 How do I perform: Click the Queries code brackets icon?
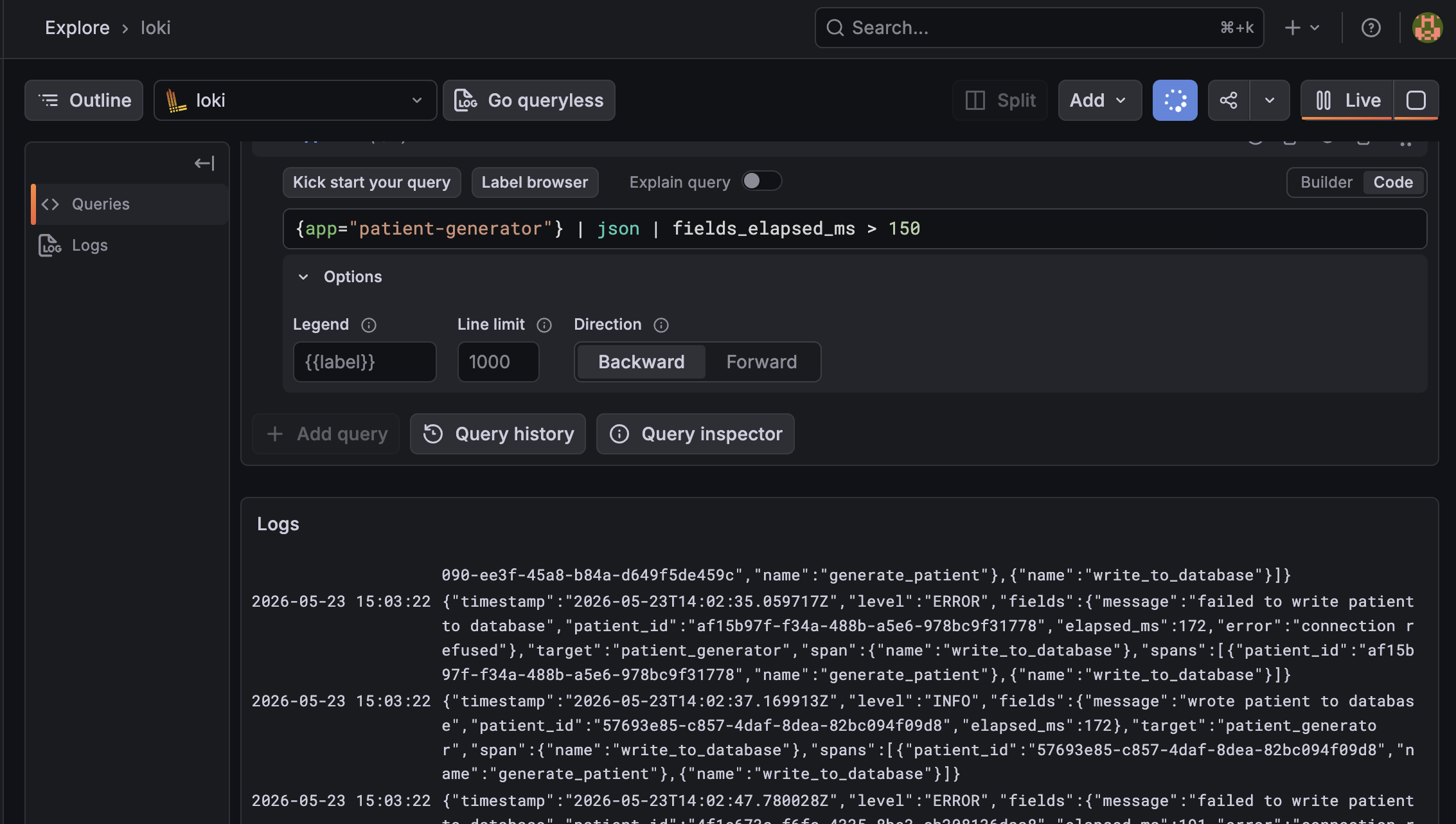[50, 204]
